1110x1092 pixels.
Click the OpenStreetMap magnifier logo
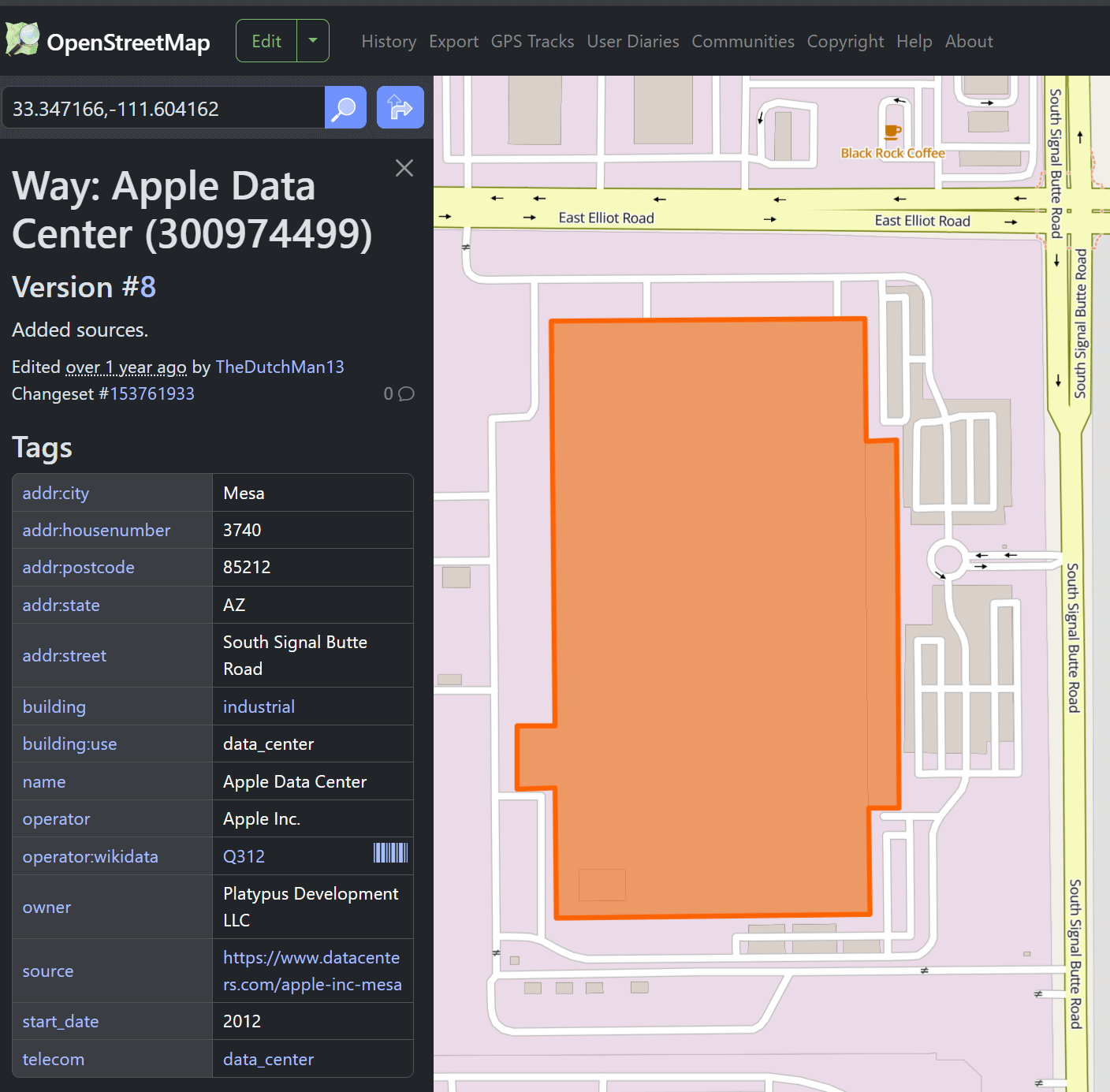[x=22, y=39]
